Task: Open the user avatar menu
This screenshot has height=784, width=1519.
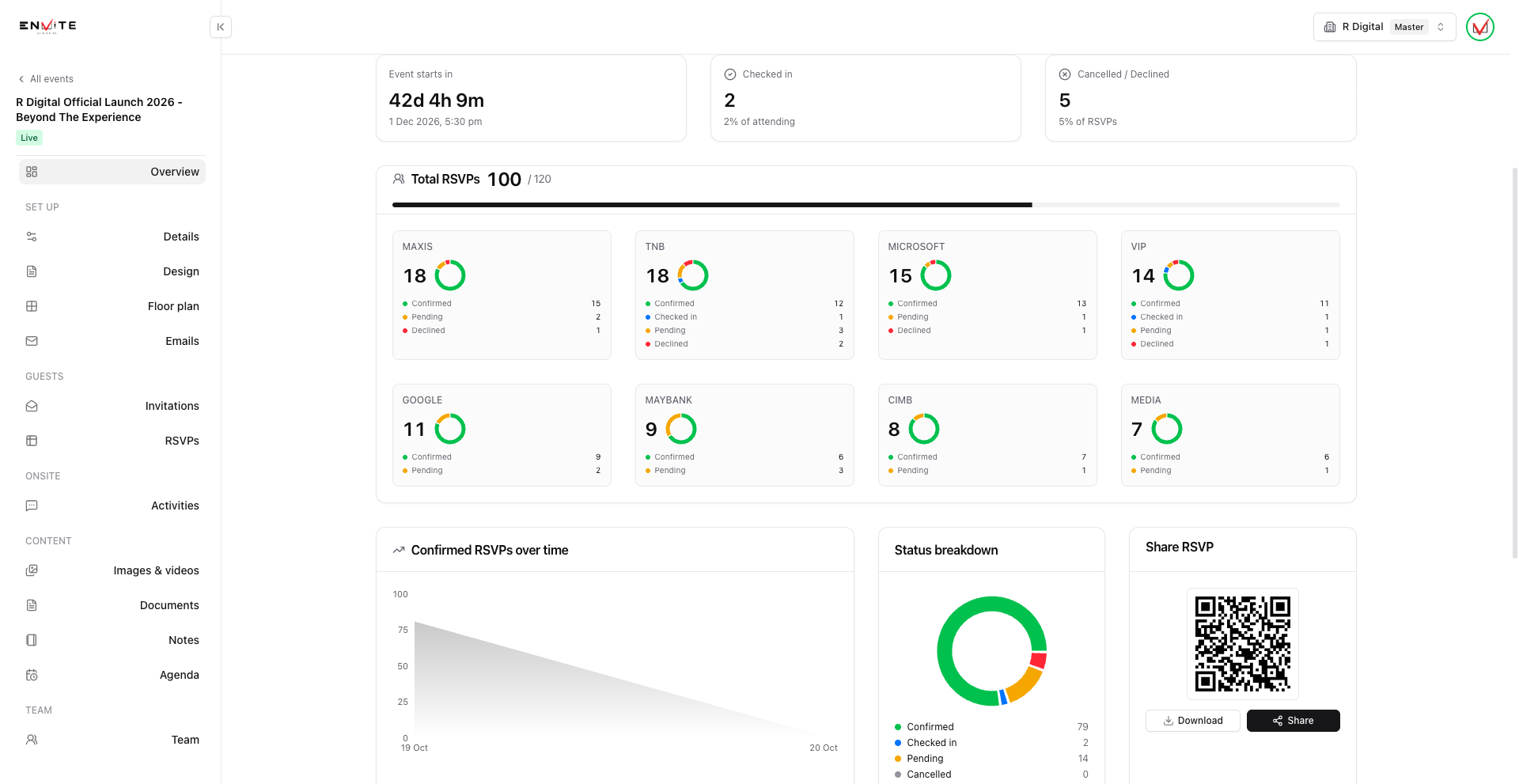Action: (x=1479, y=27)
